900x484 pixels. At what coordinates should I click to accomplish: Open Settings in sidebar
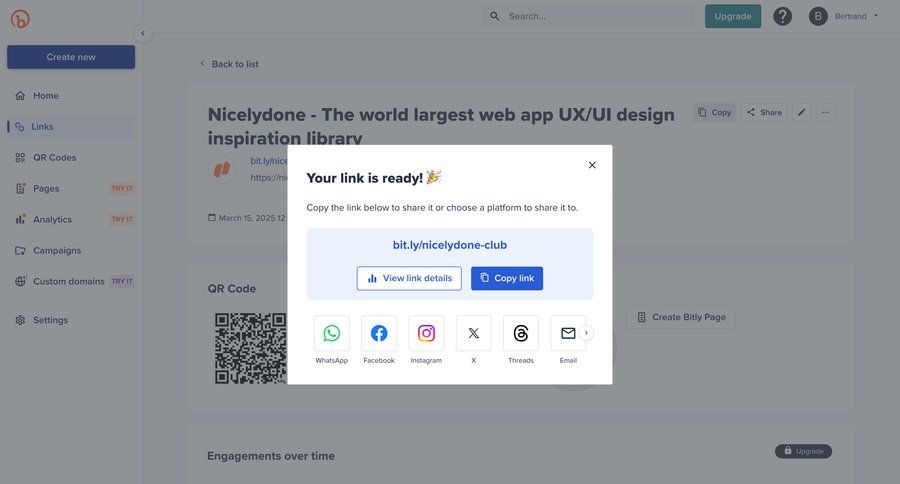(71, 320)
